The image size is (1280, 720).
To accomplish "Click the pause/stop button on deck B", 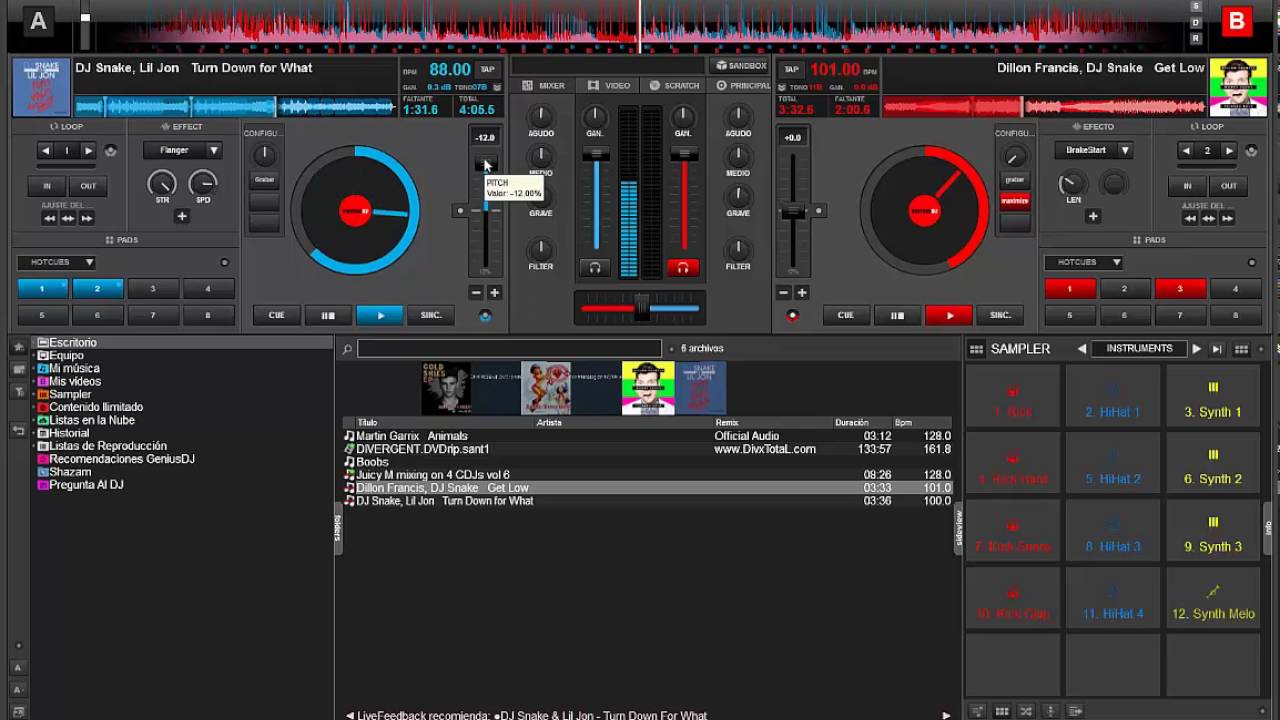I will [897, 315].
